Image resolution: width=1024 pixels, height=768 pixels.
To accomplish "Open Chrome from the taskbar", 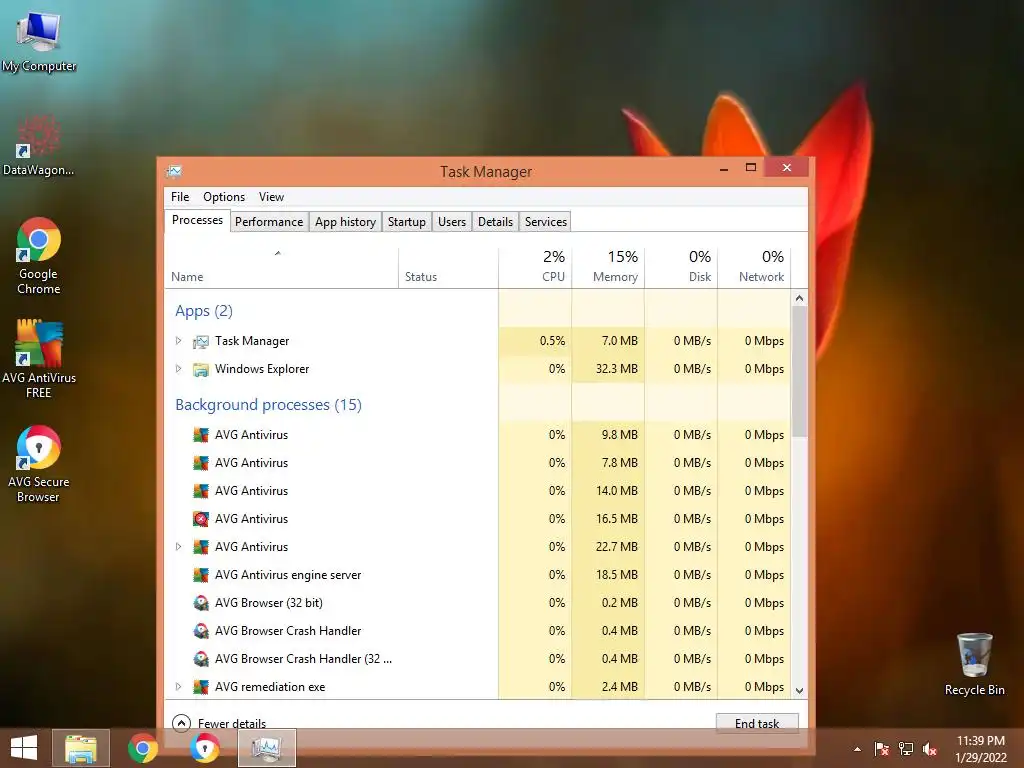I will click(x=143, y=748).
